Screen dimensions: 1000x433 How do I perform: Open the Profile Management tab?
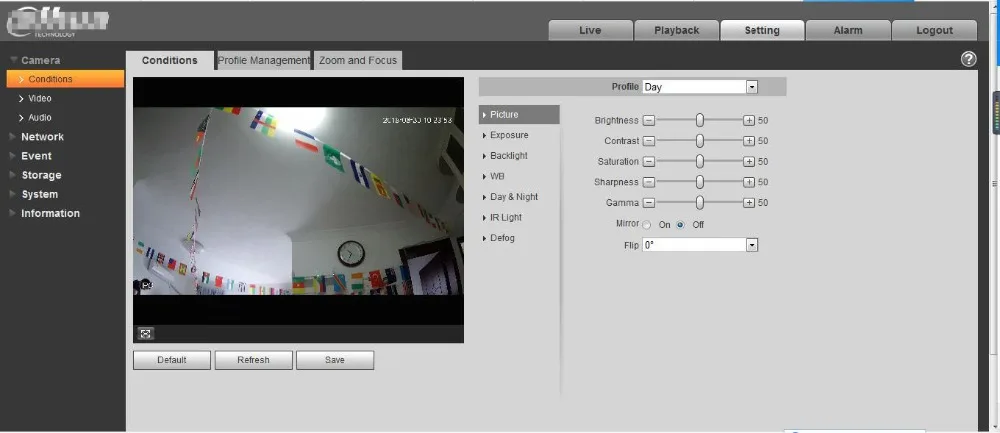[263, 60]
